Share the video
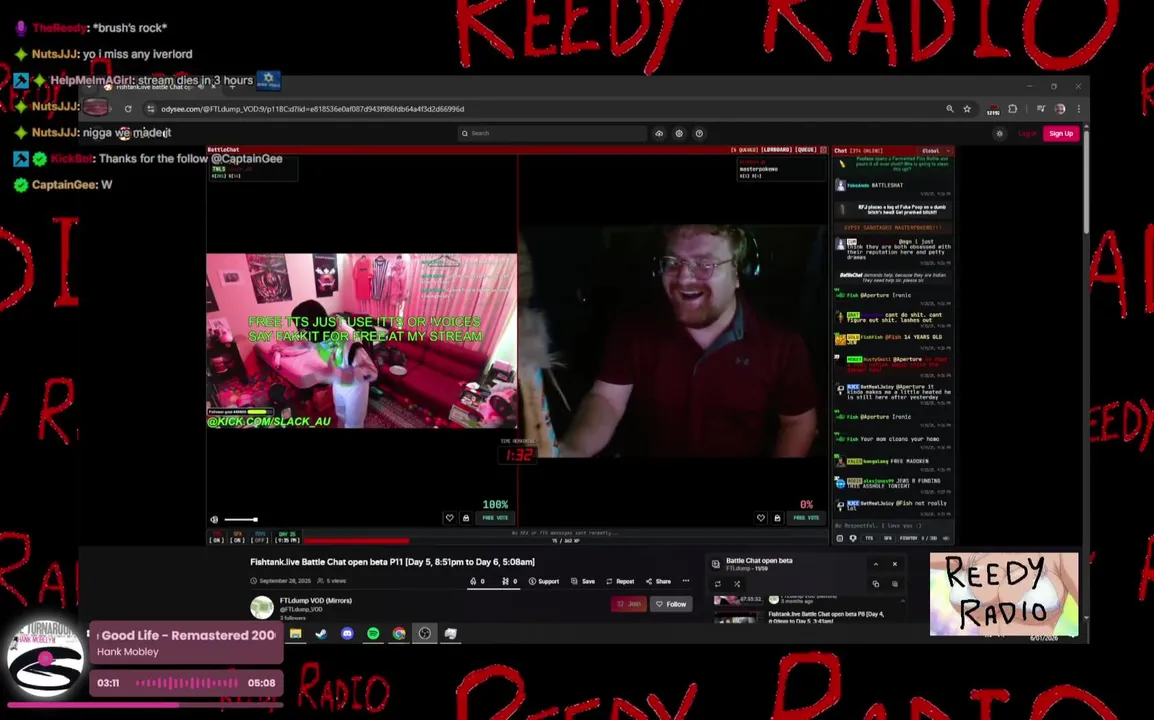The image size is (1154, 720). [659, 581]
